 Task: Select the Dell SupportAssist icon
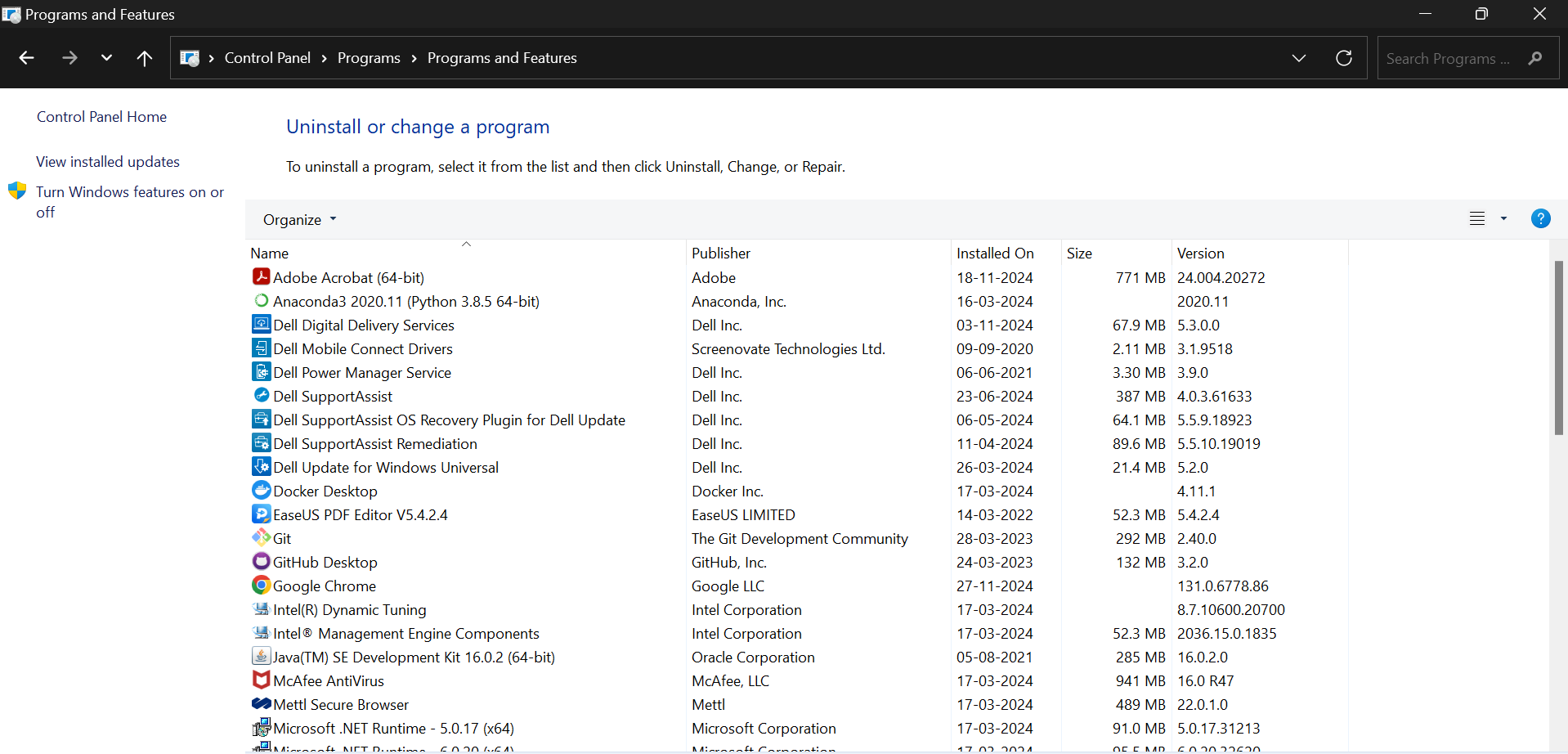tap(261, 396)
